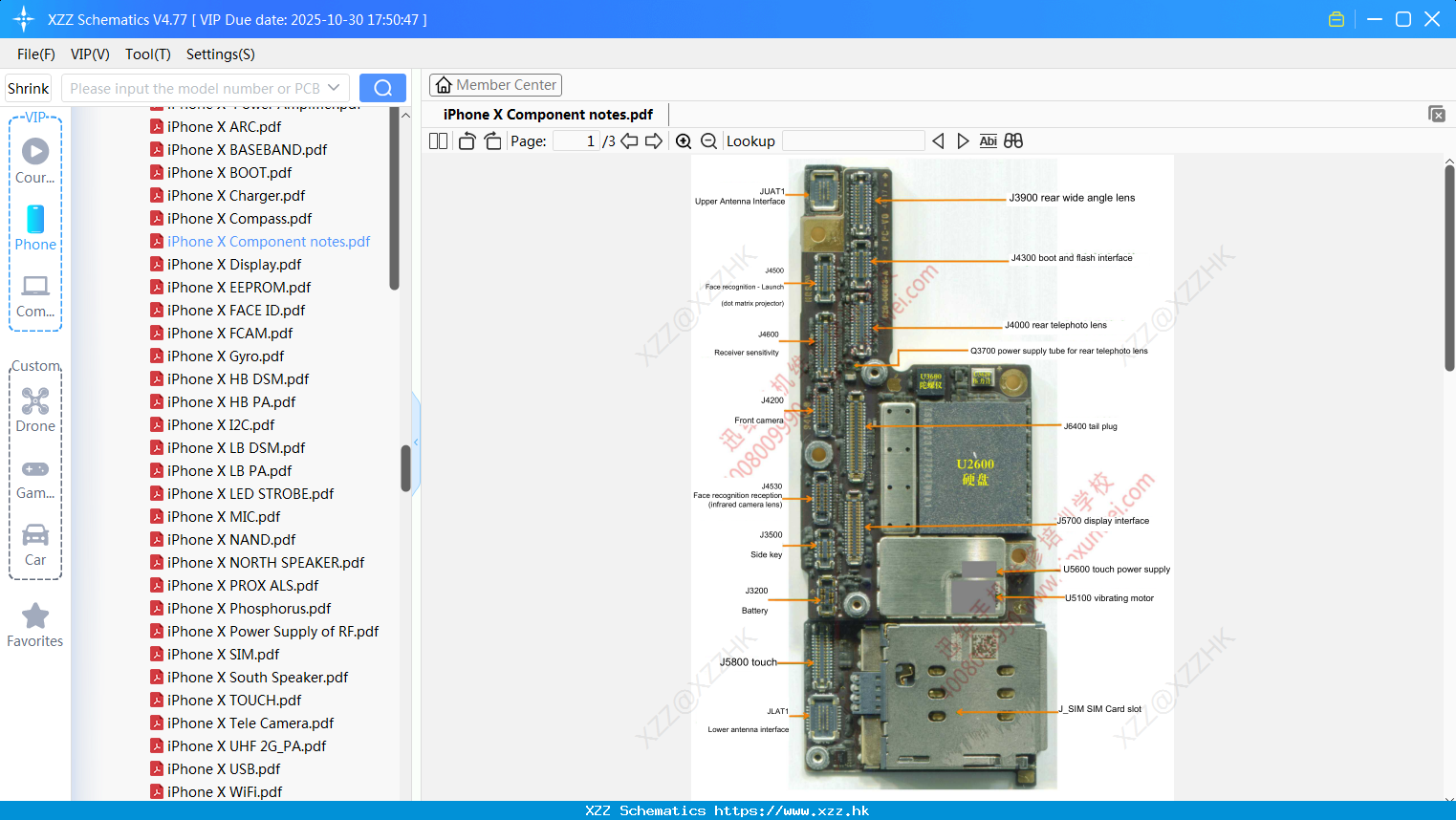
Task: Open model number dropdown arrow
Action: click(334, 88)
